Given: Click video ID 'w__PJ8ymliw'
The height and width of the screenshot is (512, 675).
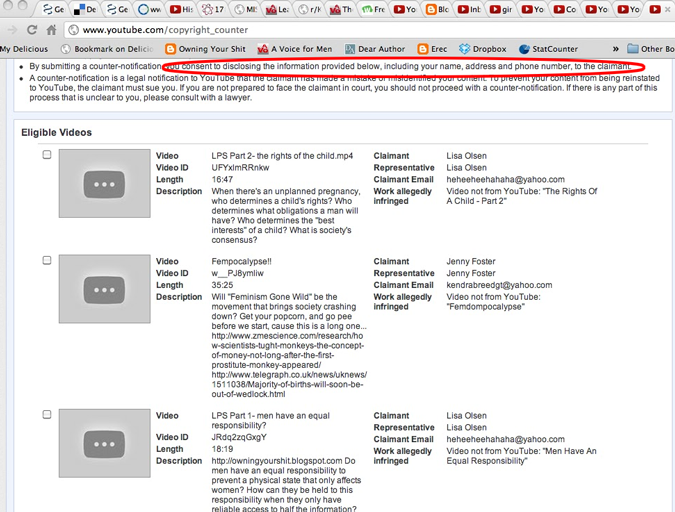Looking at the screenshot, I should coord(238,273).
